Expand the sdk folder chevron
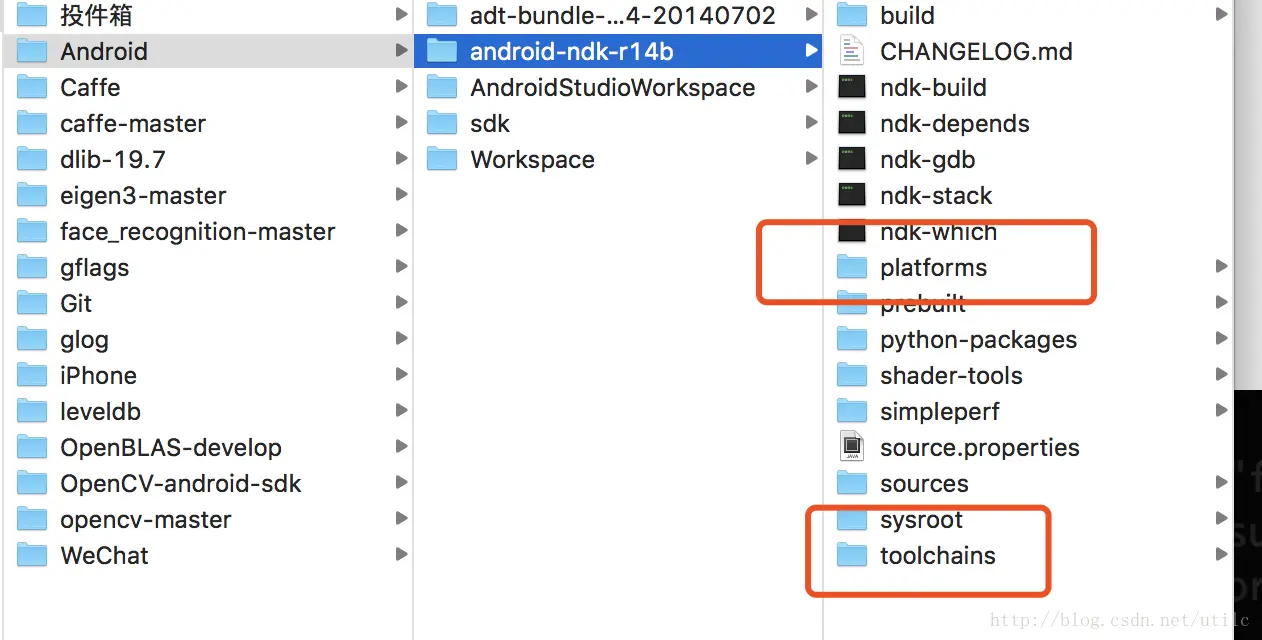The width and height of the screenshot is (1262, 640). pos(811,123)
